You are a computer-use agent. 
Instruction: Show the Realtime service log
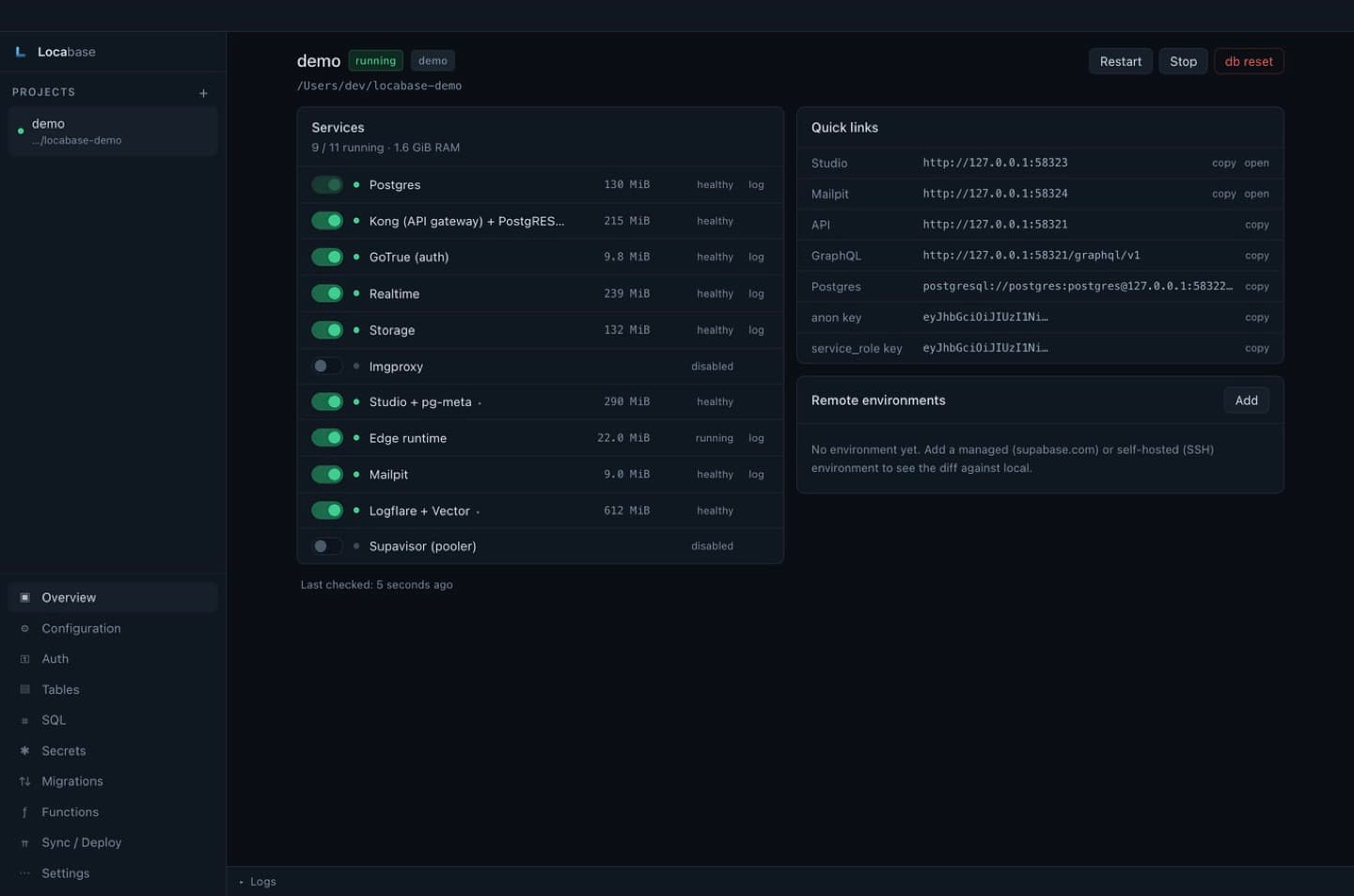(x=756, y=293)
